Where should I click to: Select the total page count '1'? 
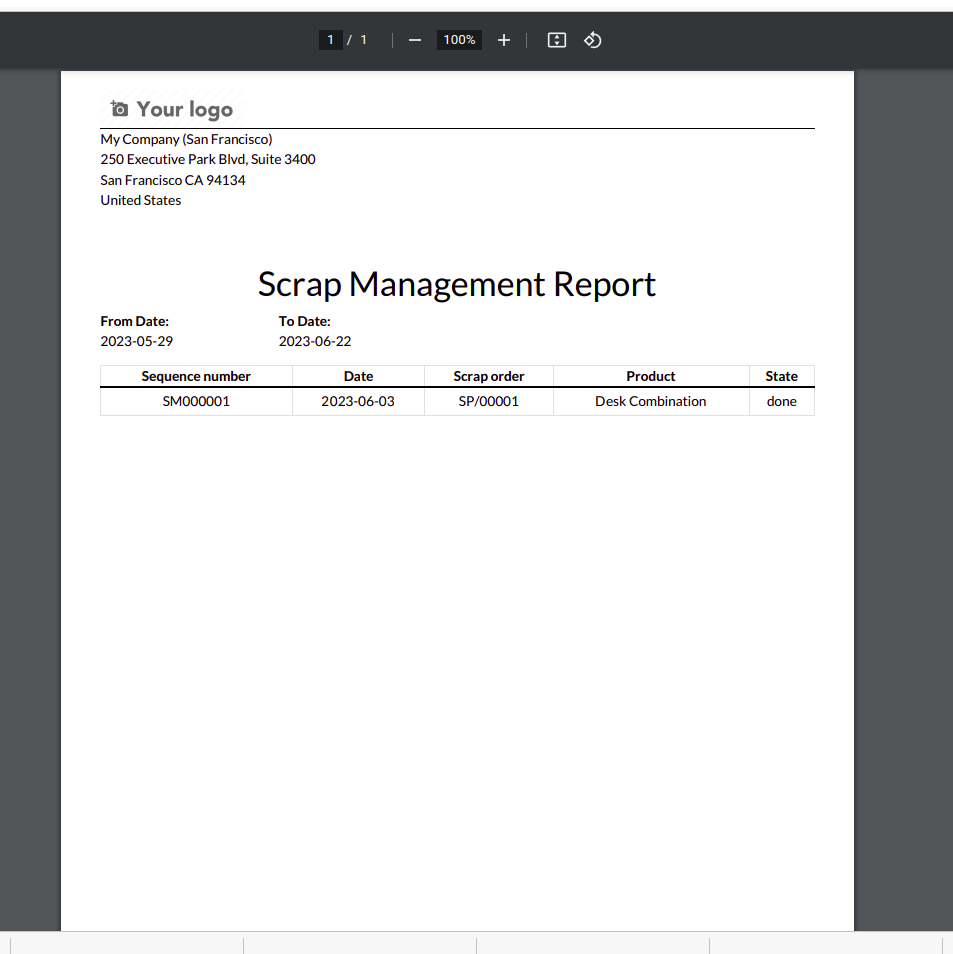(x=363, y=40)
